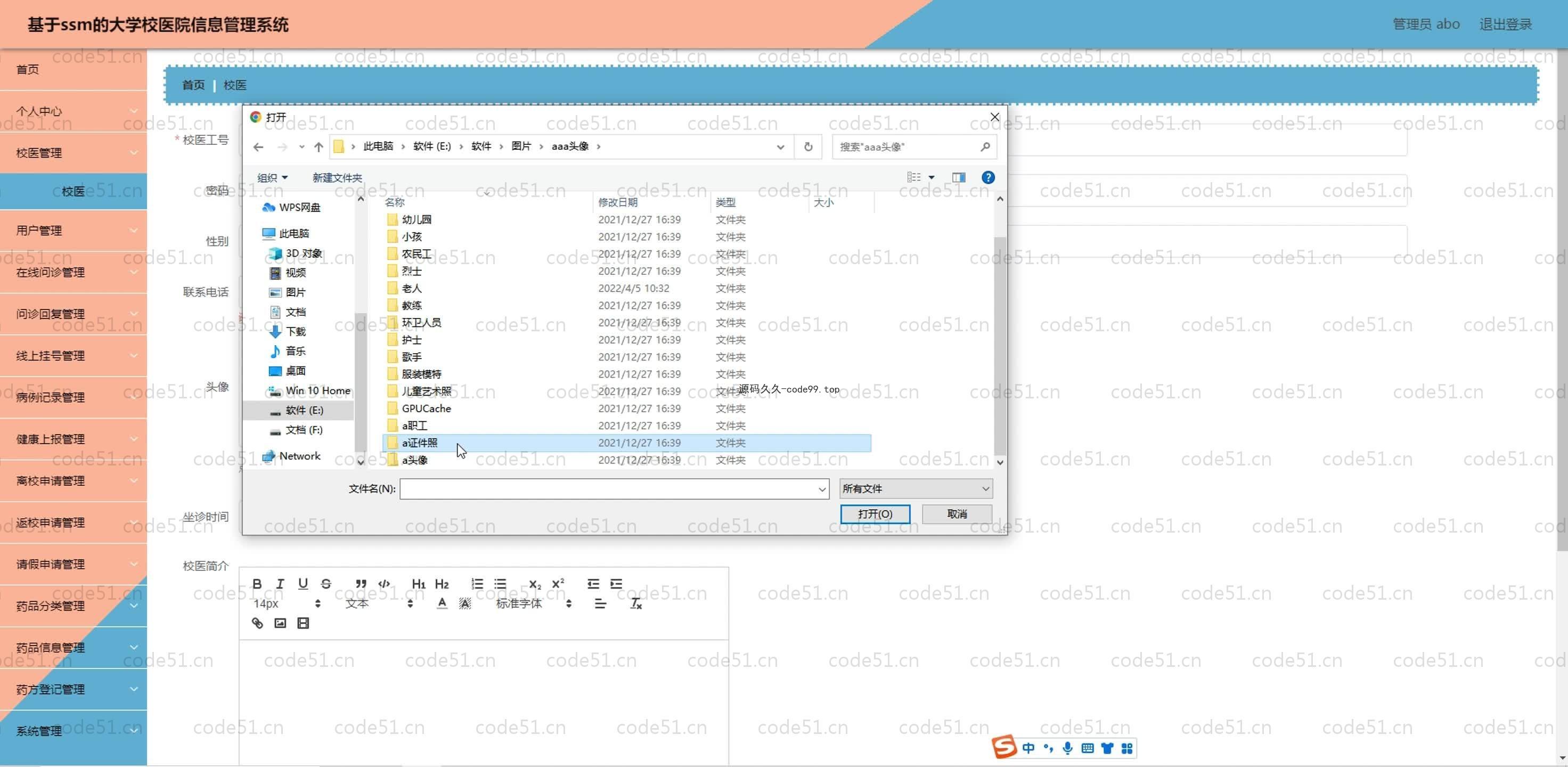This screenshot has width=1568, height=767.
Task: Select the 校医 submenu item
Action: (73, 191)
